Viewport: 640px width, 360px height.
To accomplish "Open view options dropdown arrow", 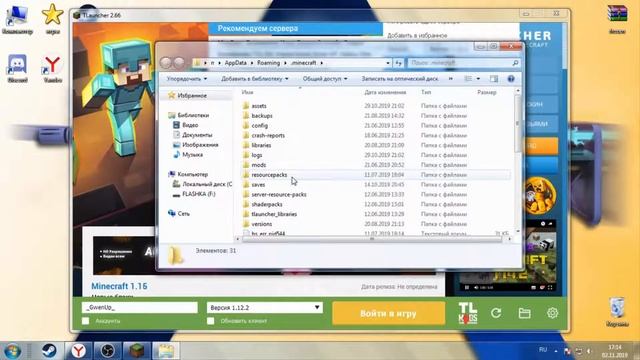I will 478,79.
